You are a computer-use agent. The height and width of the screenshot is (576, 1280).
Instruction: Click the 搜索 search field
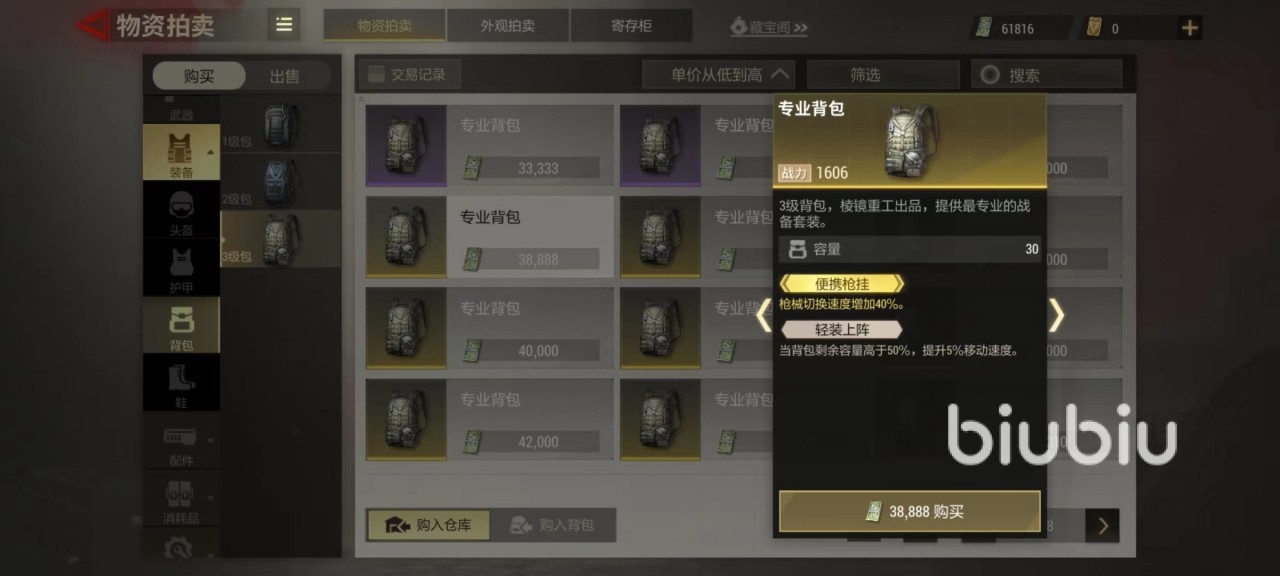pyautogui.click(x=1047, y=75)
